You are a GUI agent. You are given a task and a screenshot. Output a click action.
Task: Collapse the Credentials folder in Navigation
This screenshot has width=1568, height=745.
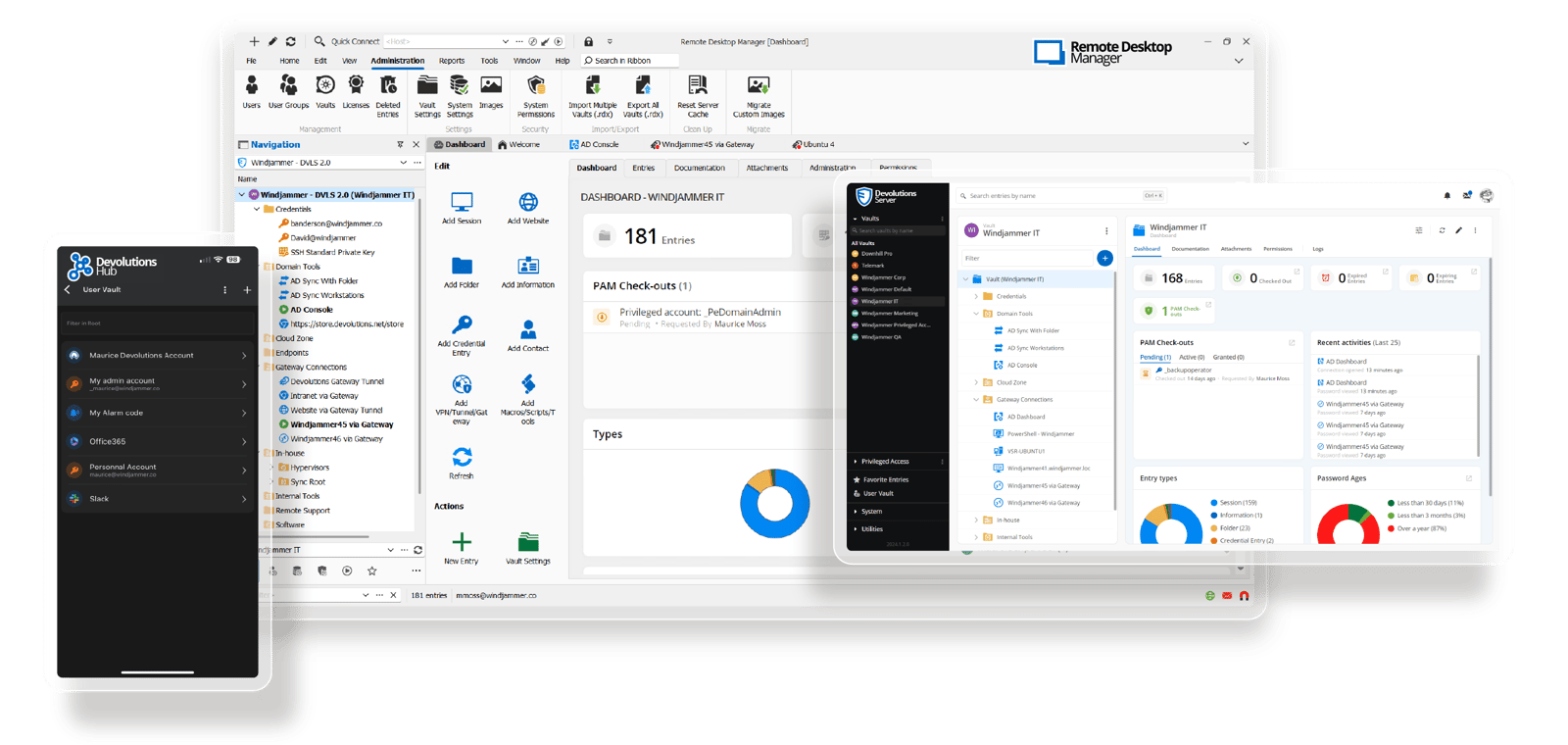point(257,209)
